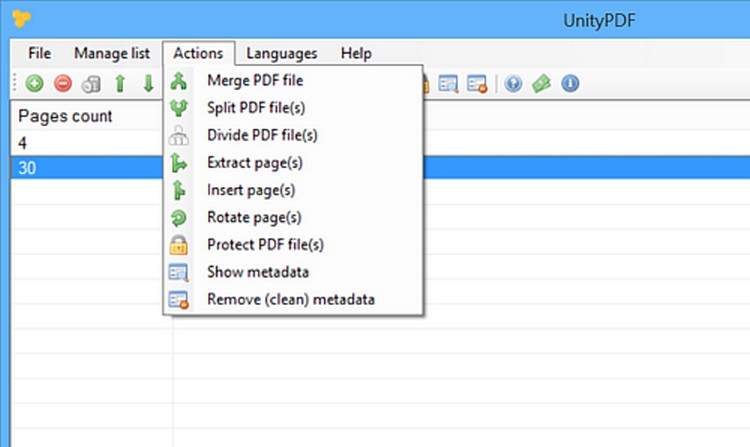
Task: Move selected file down with green arrow
Action: (x=148, y=84)
